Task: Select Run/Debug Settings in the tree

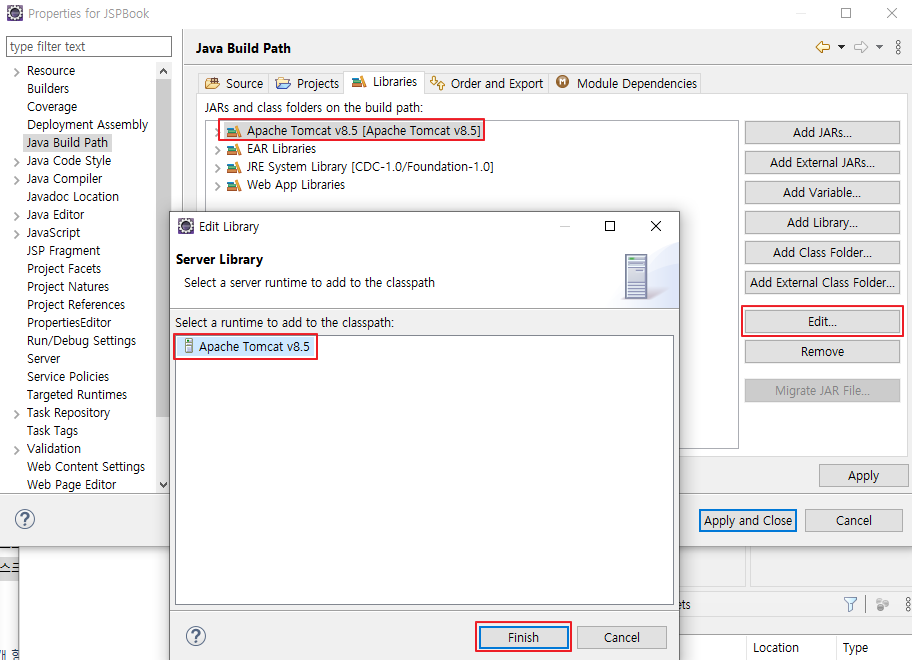Action: click(81, 341)
